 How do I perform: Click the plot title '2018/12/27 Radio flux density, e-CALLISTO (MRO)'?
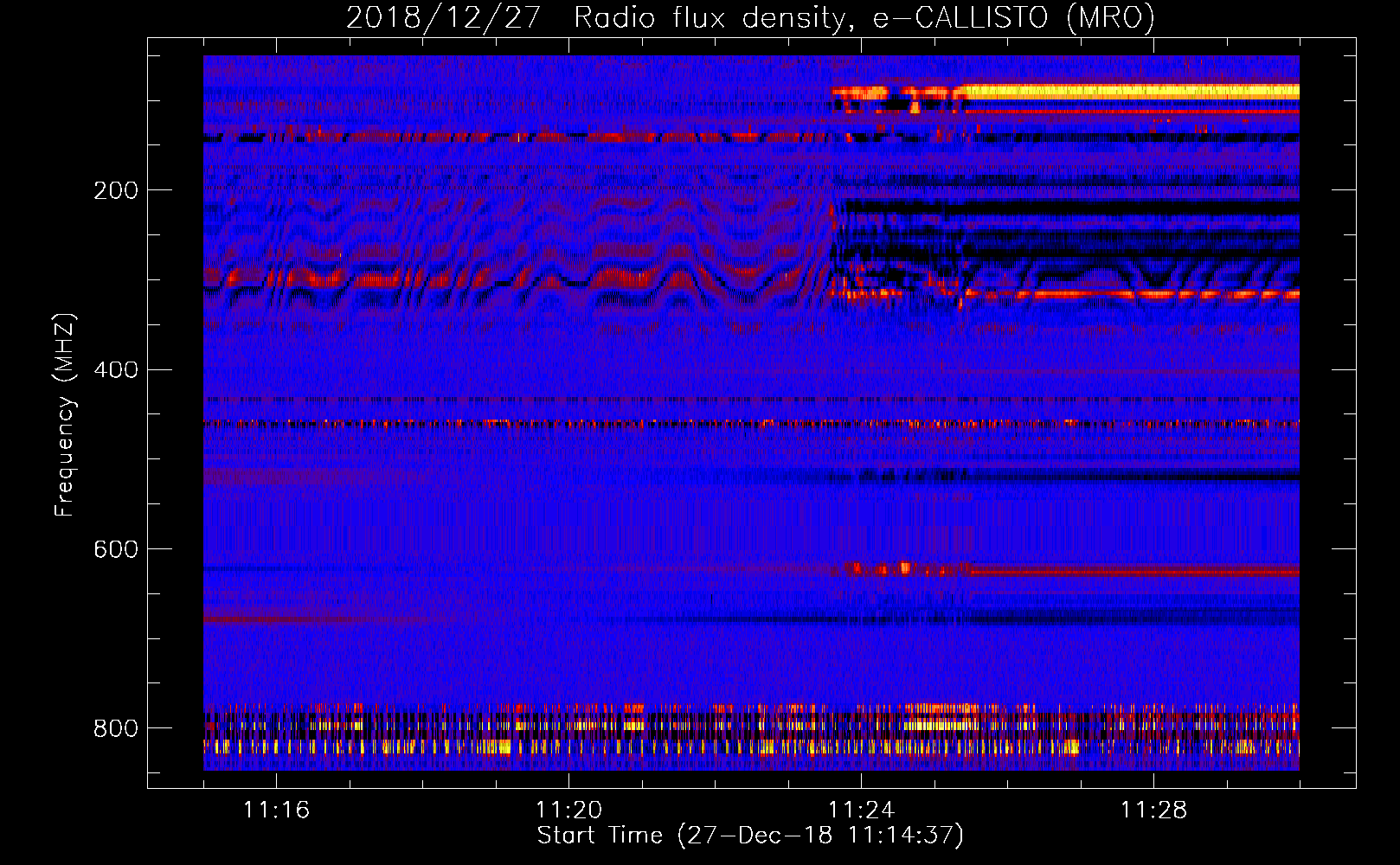coord(750,18)
